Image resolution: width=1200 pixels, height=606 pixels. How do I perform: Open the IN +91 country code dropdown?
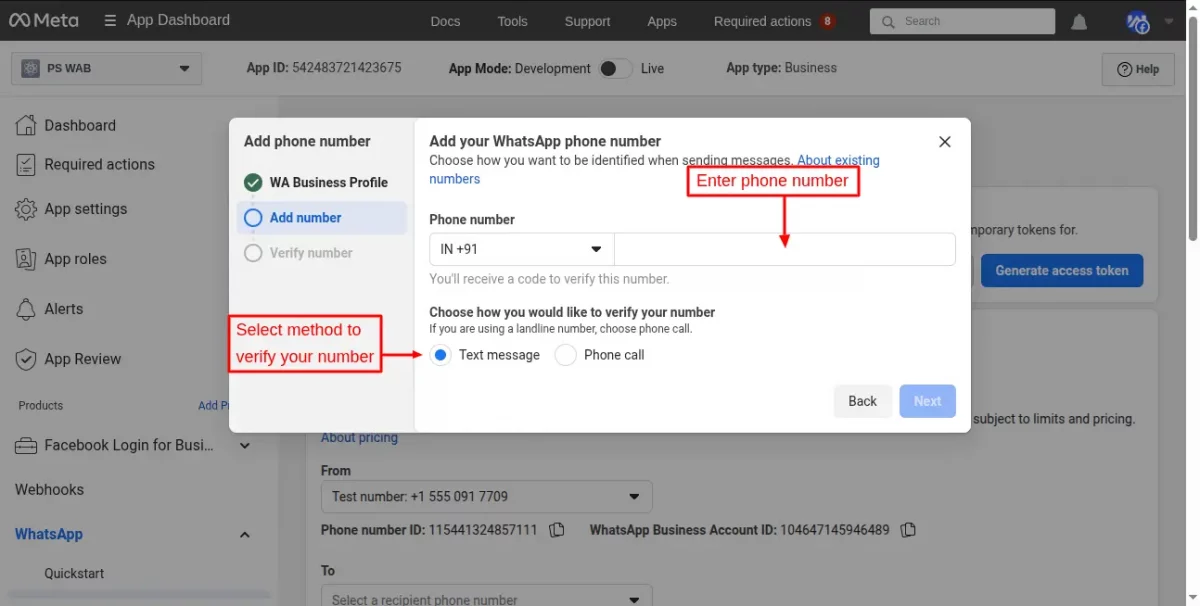point(521,249)
